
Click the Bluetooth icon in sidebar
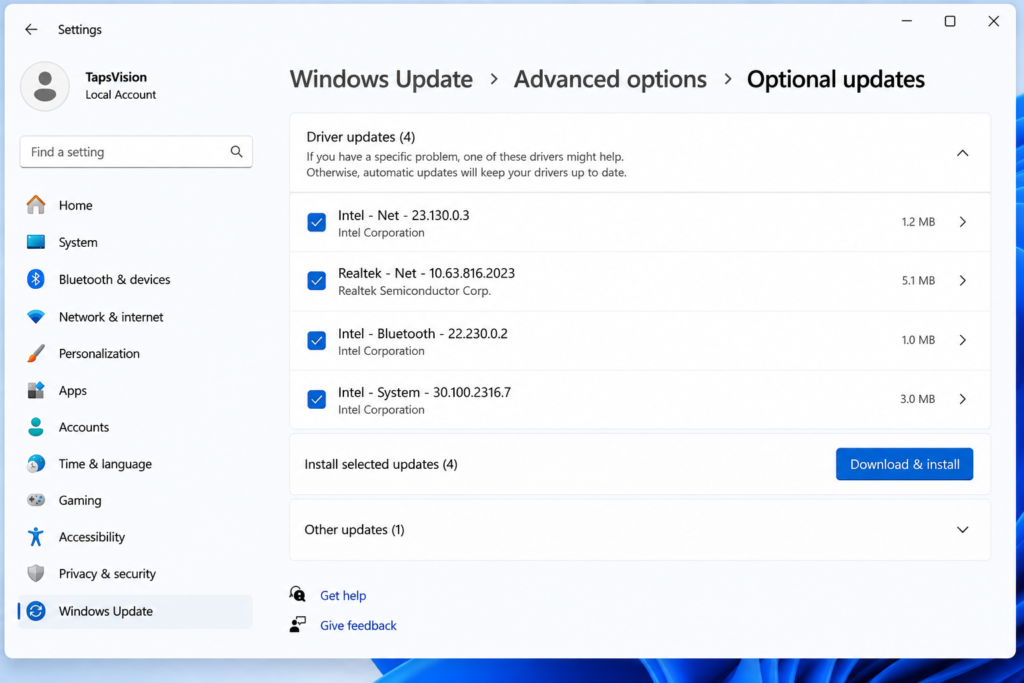click(x=36, y=279)
